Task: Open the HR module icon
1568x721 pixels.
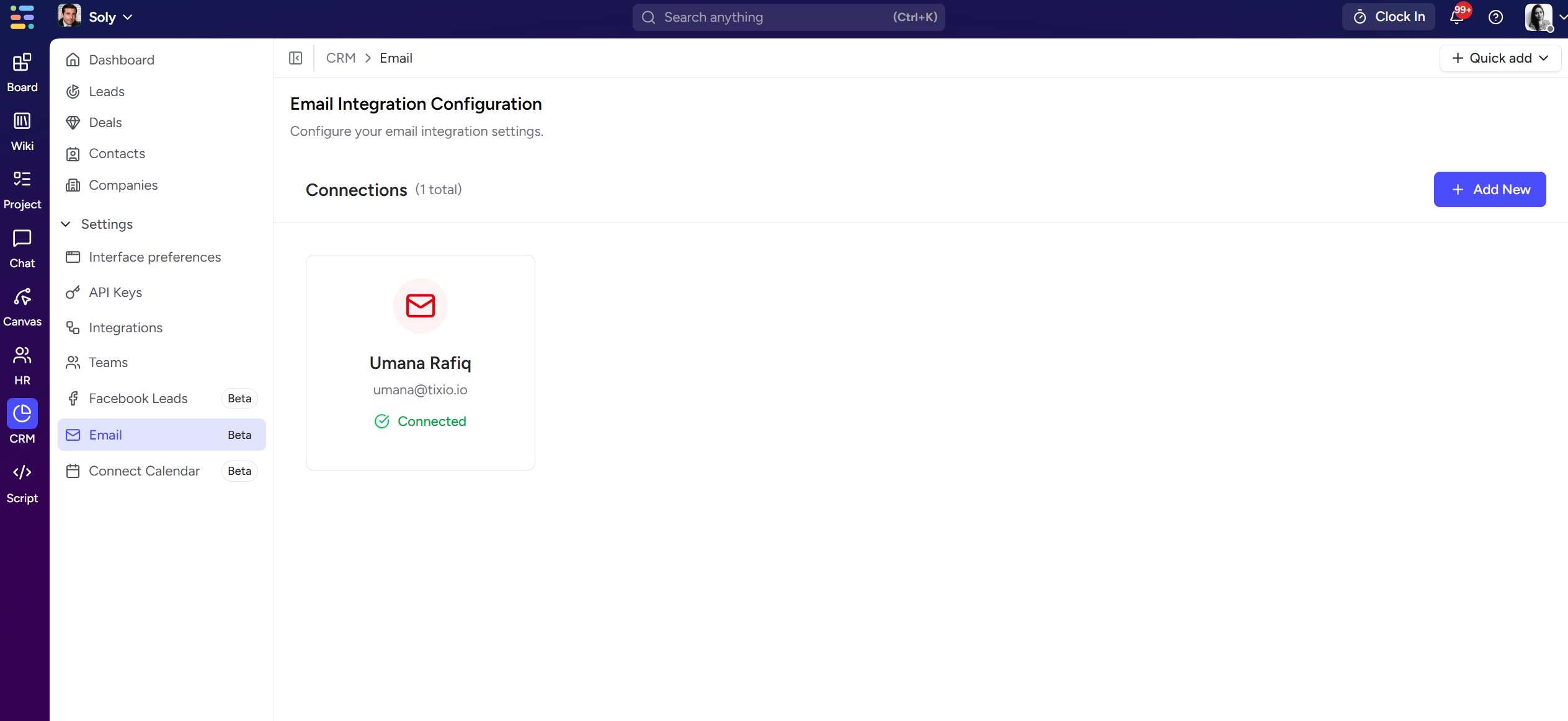Action: pos(22,356)
